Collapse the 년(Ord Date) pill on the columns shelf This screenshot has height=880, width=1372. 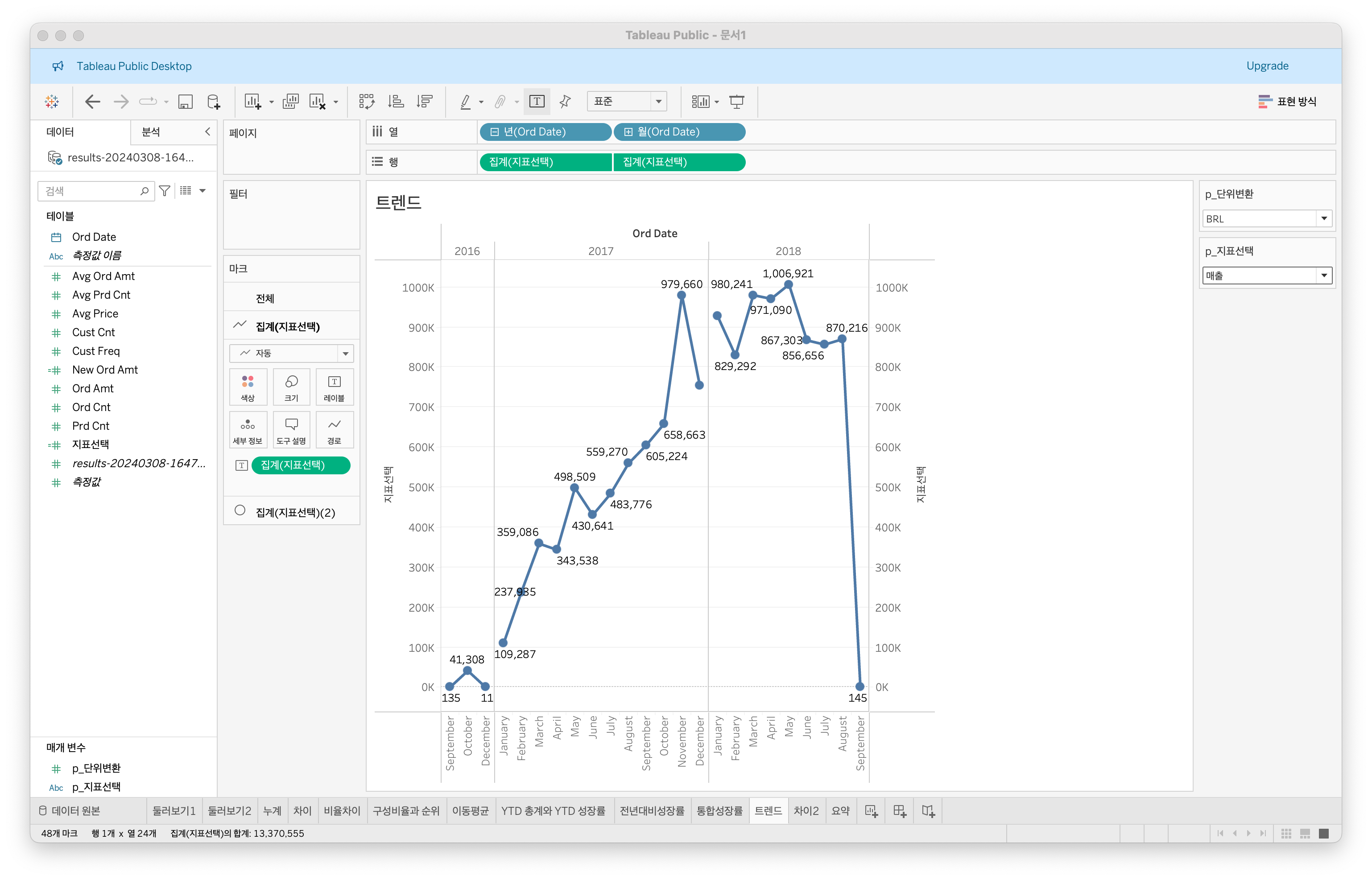[x=495, y=132]
